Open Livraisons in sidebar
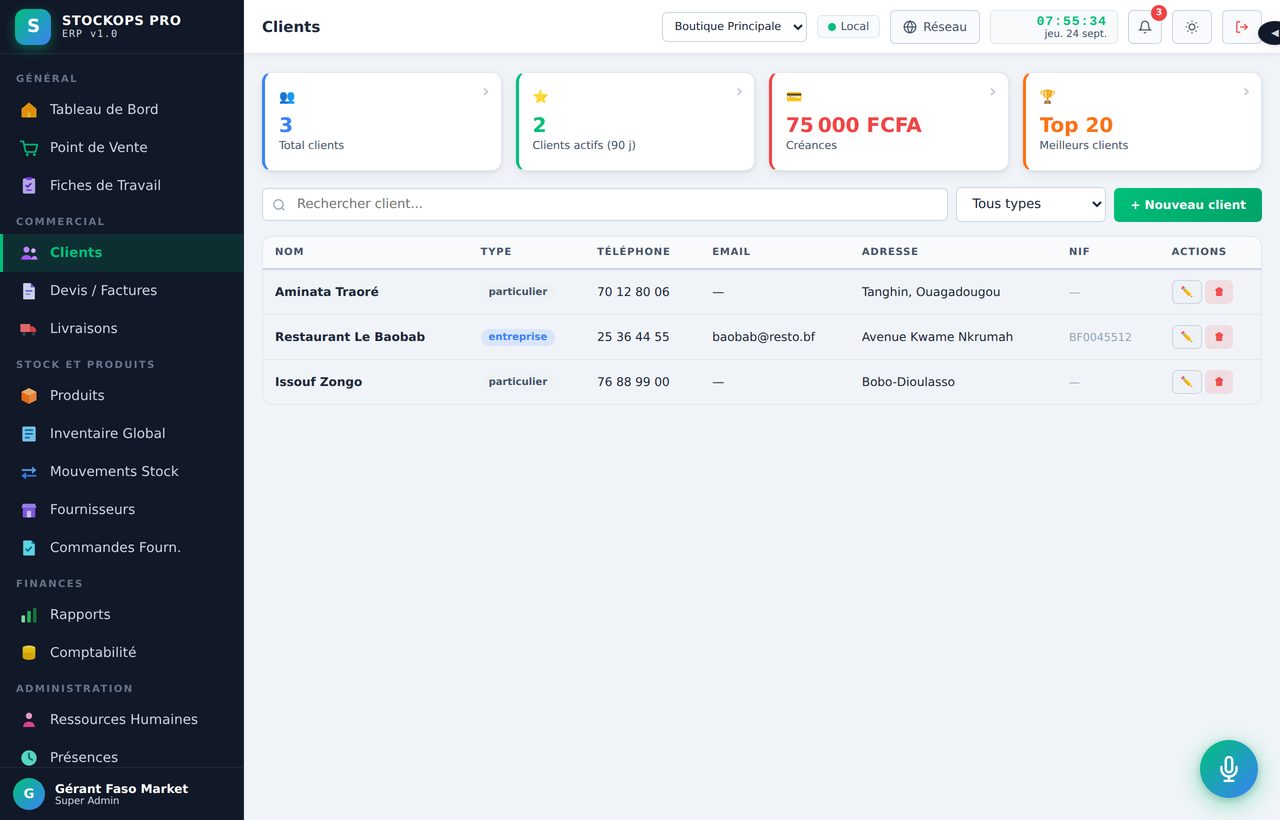The image size is (1280, 820). pos(121,328)
